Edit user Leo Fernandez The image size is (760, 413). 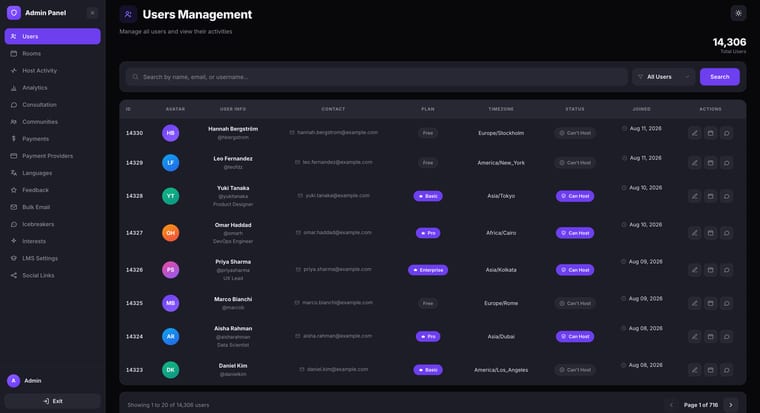695,163
